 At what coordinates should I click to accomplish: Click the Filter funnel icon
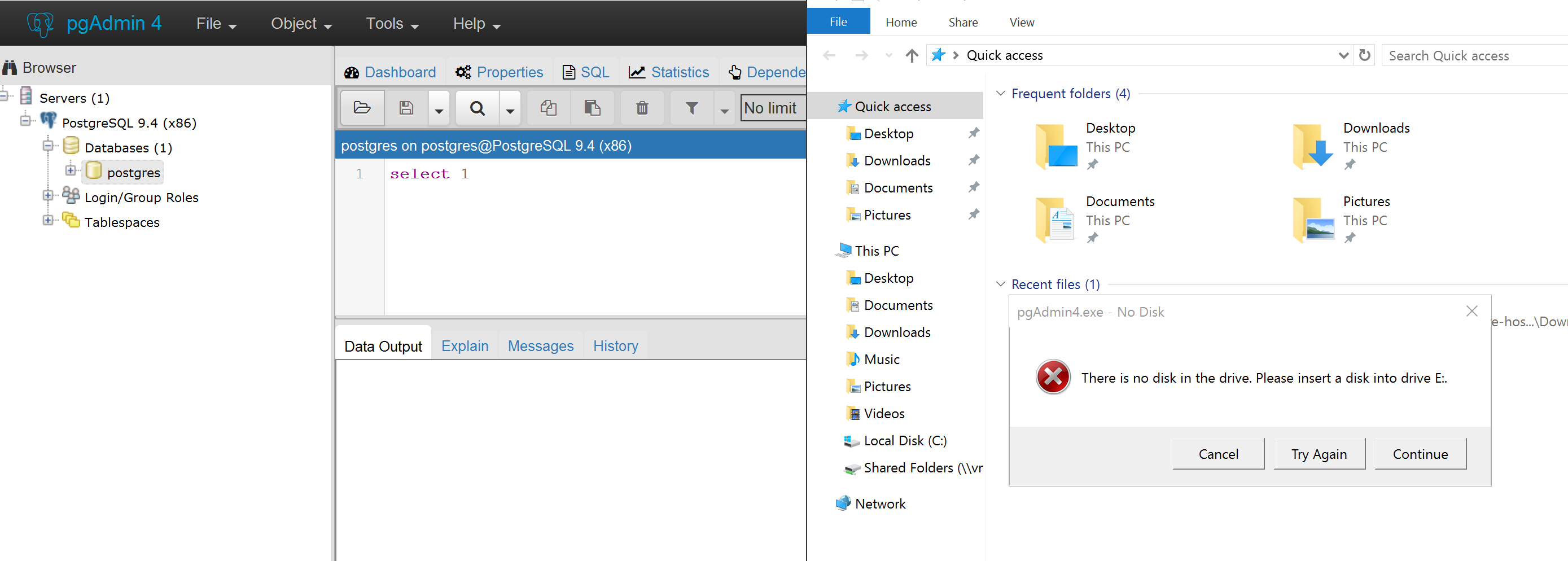691,108
